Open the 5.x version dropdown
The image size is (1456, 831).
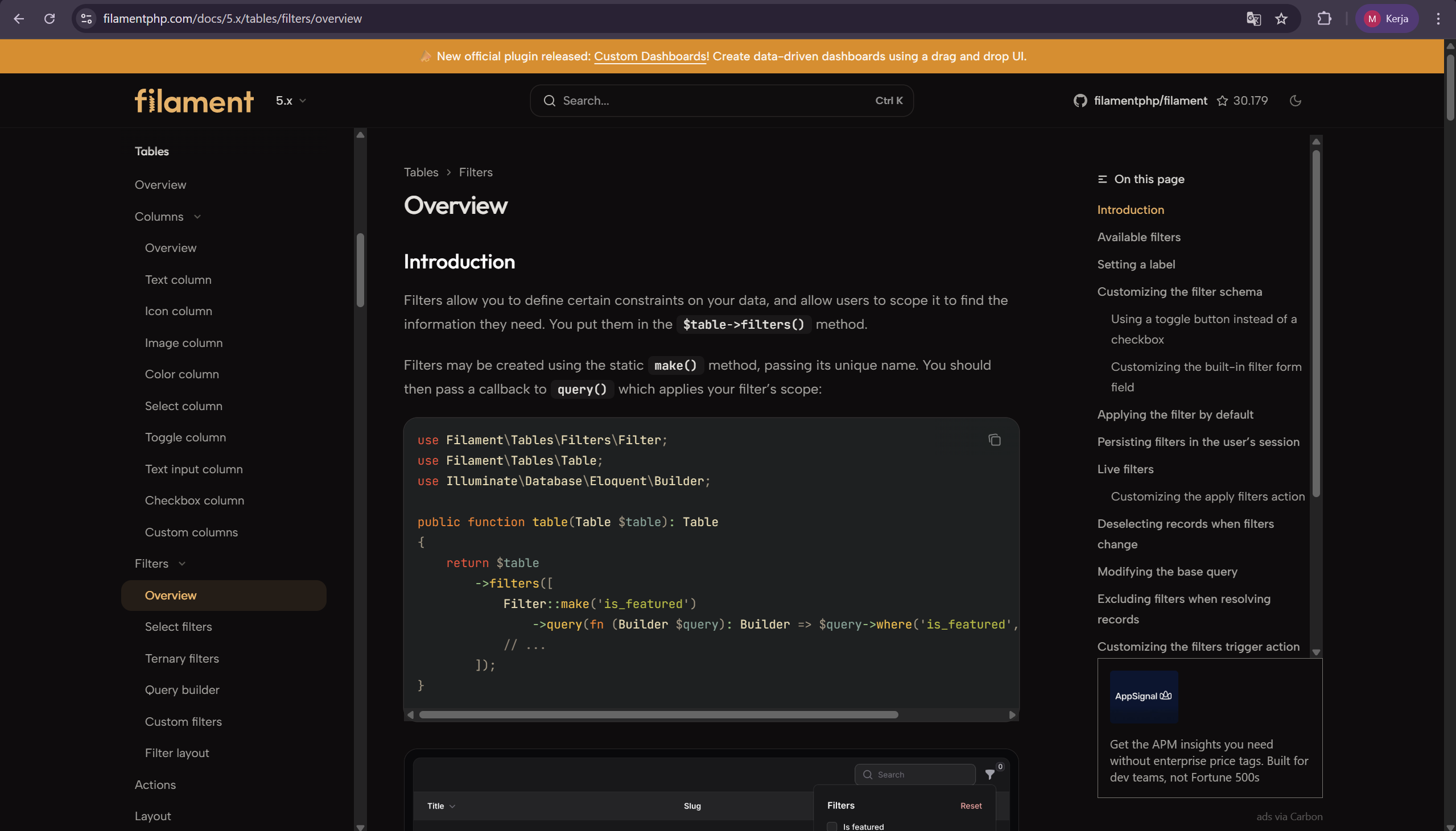tap(291, 101)
